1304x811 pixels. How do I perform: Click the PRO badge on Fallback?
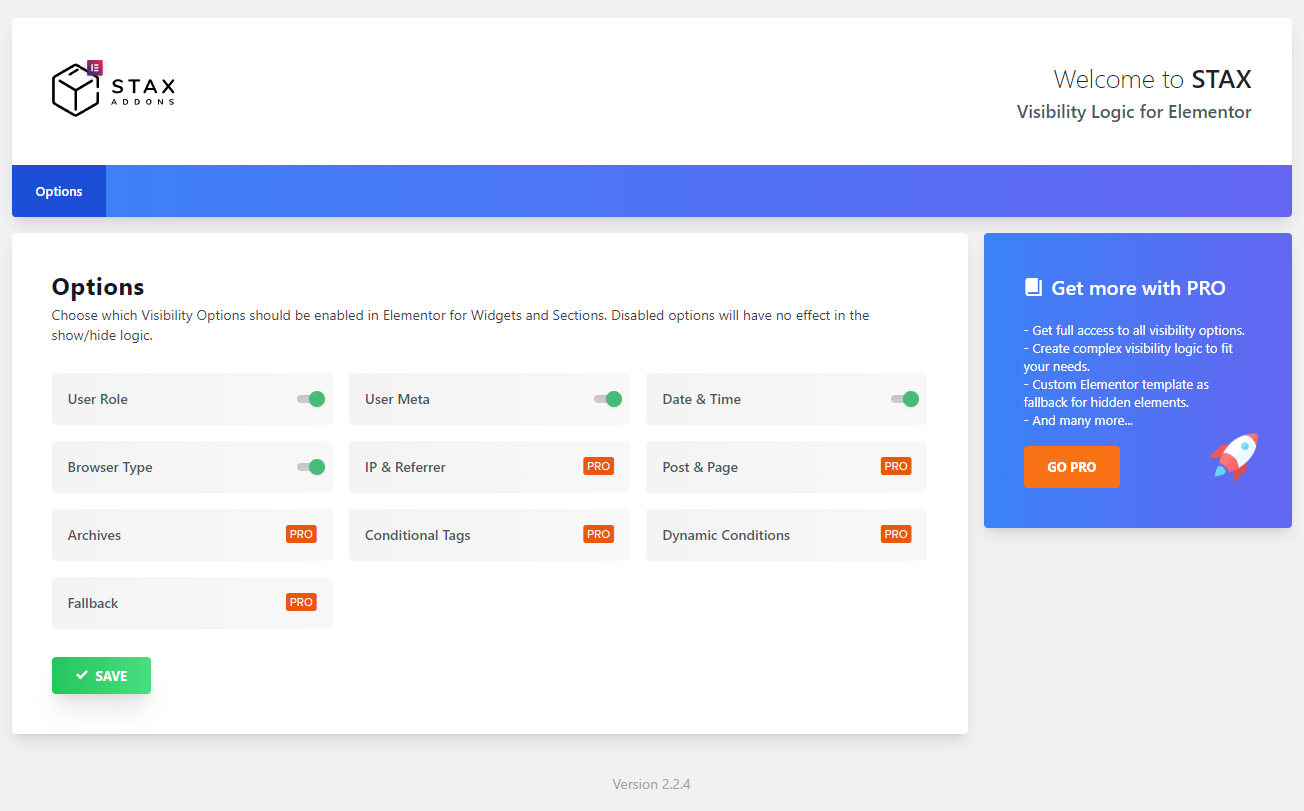pos(301,601)
